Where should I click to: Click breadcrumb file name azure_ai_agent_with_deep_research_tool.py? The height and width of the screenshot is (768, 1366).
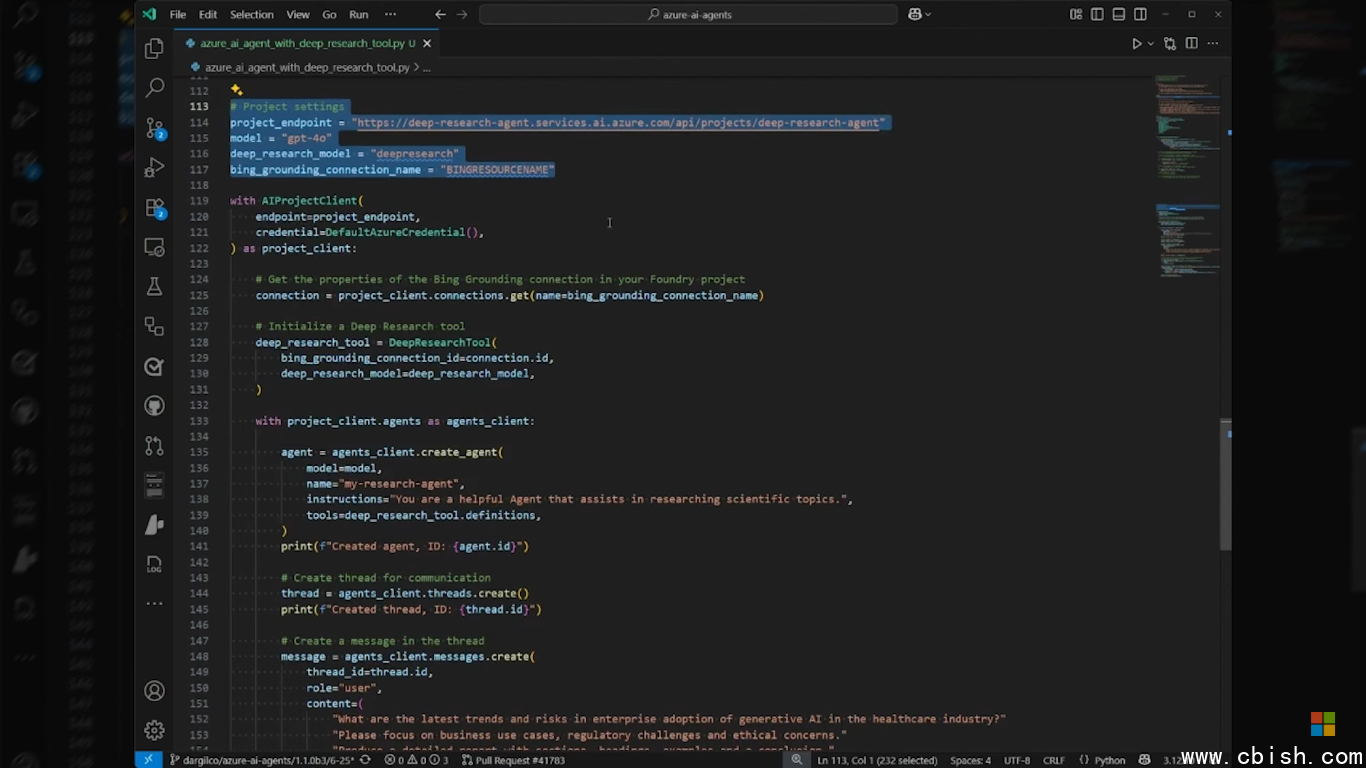coord(307,68)
